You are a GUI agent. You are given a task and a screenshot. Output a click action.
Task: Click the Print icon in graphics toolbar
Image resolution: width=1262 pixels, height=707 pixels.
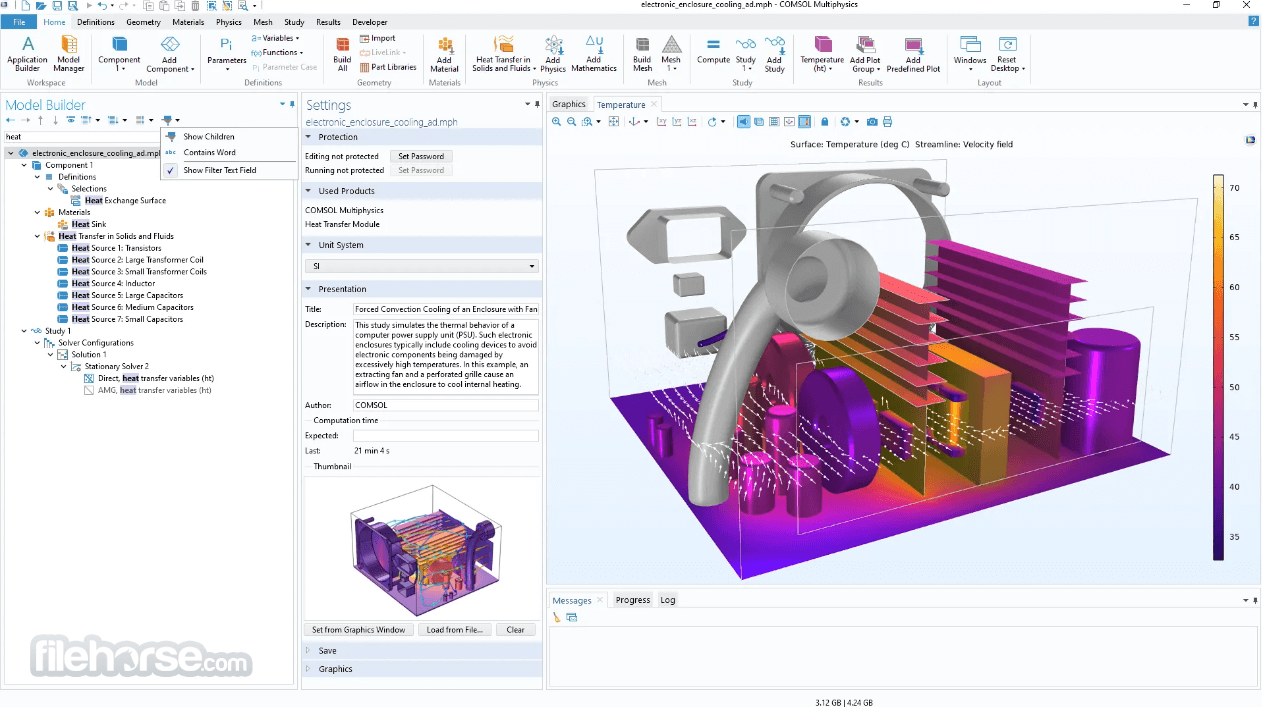(x=887, y=121)
